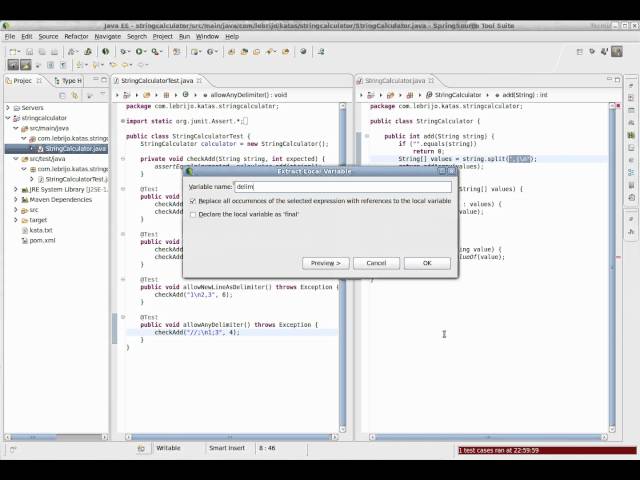
Task: Expand the JRE System Library node
Action: (16, 189)
